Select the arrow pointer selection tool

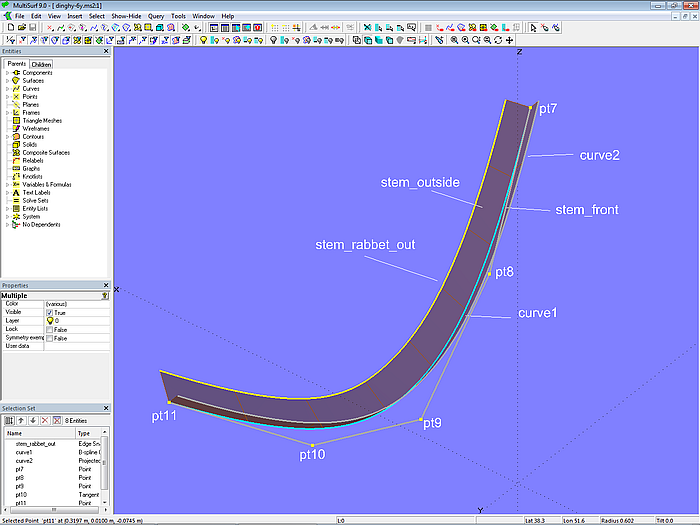pyautogui.click(x=532, y=28)
